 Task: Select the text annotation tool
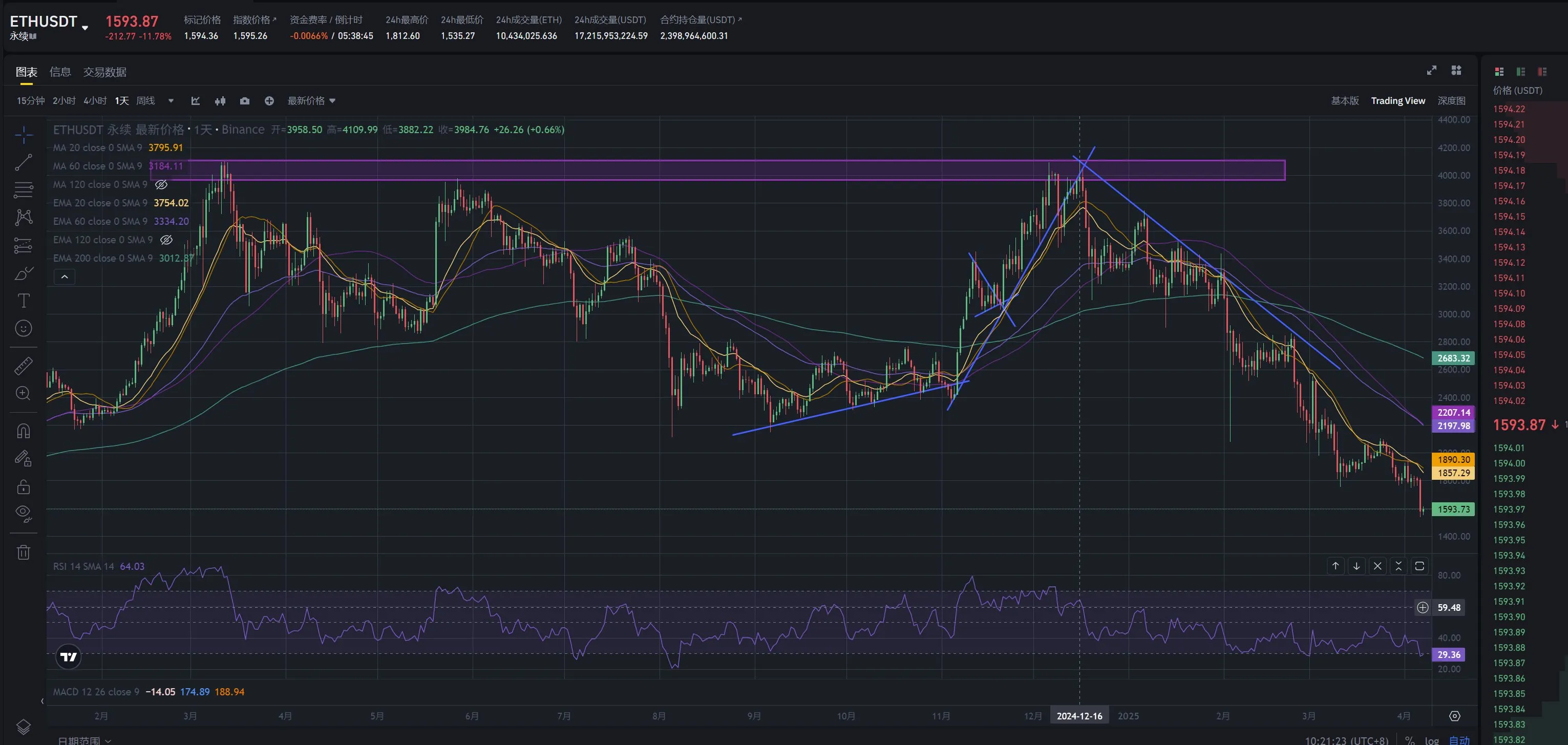coord(23,301)
